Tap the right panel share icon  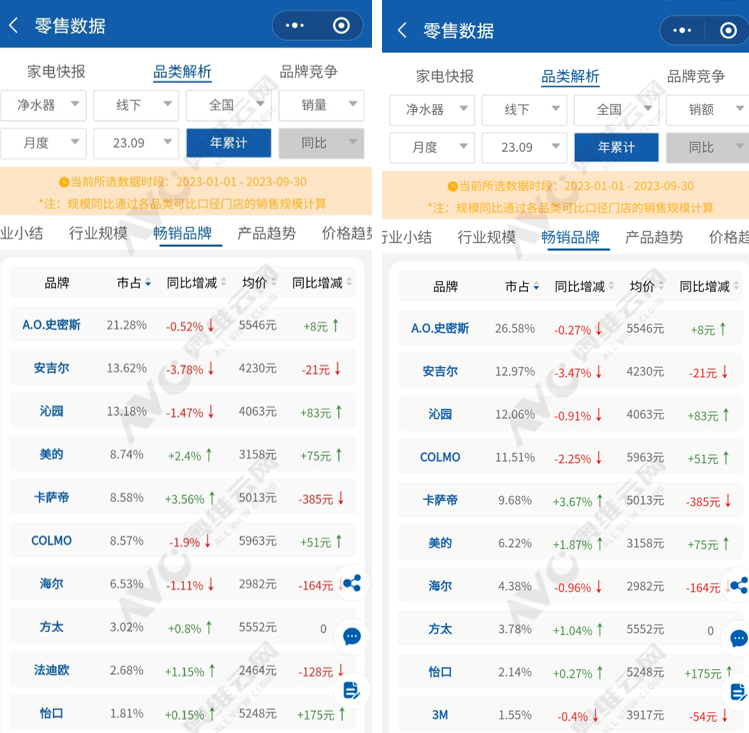739,585
